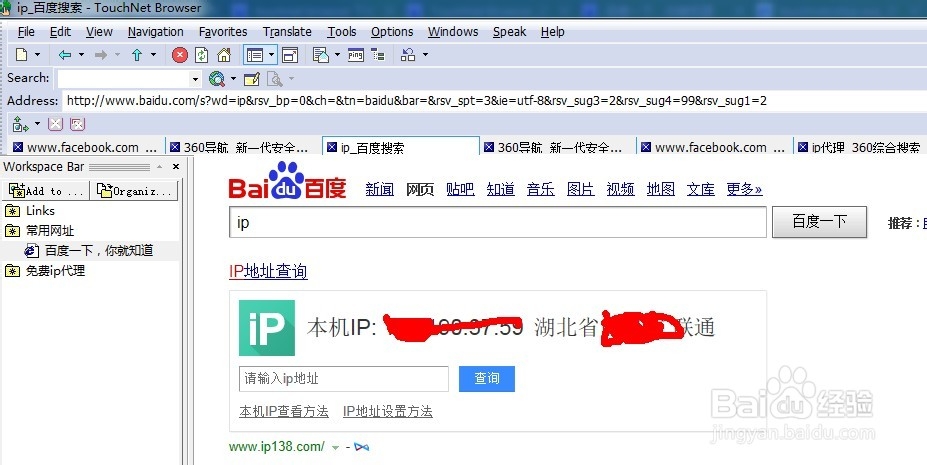The height and width of the screenshot is (465, 927).
Task: Open the Favorites menu
Action: click(223, 32)
